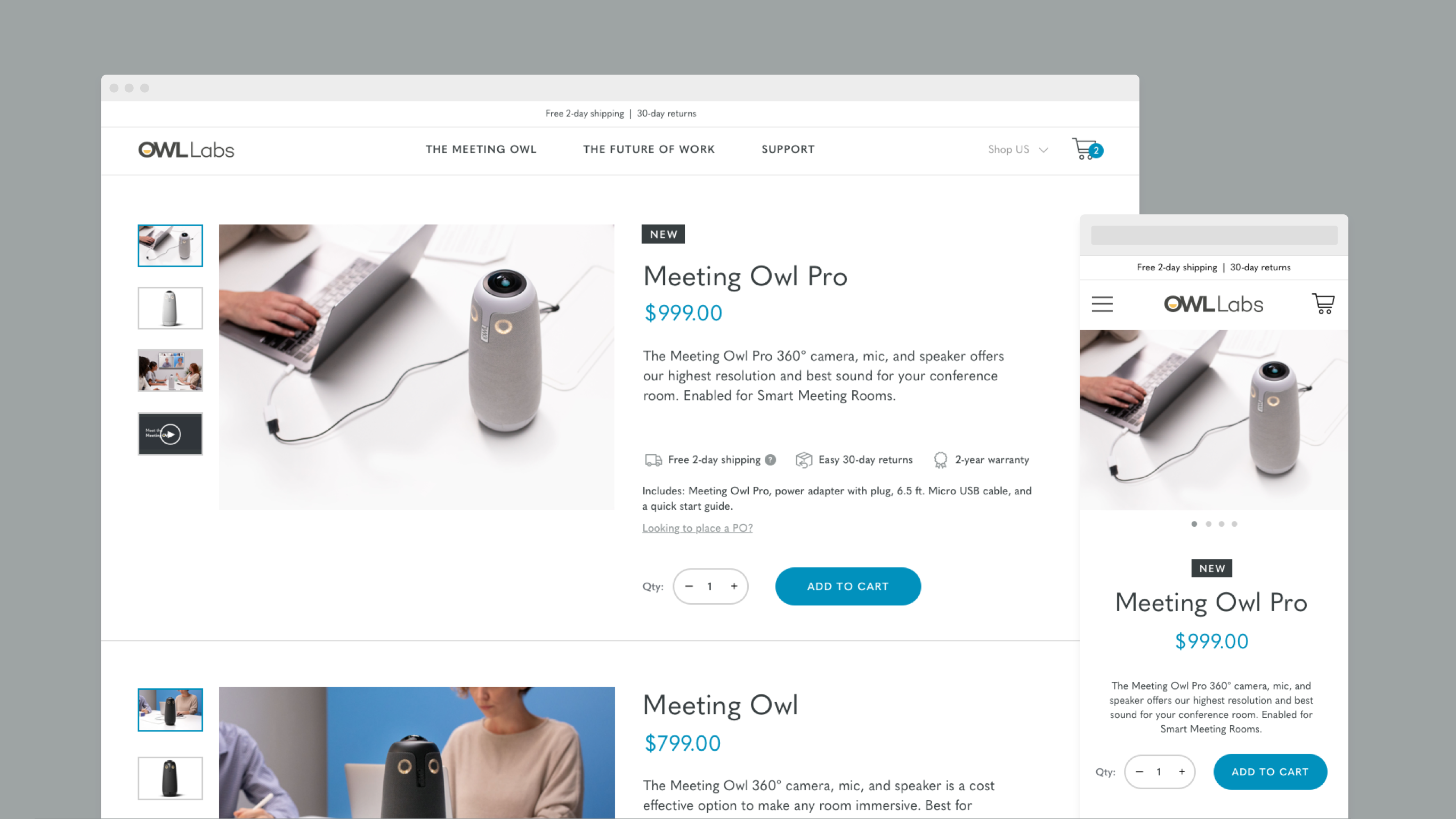
Task: Click the quantity decrease button for Meeting Owl Pro
Action: 689,586
